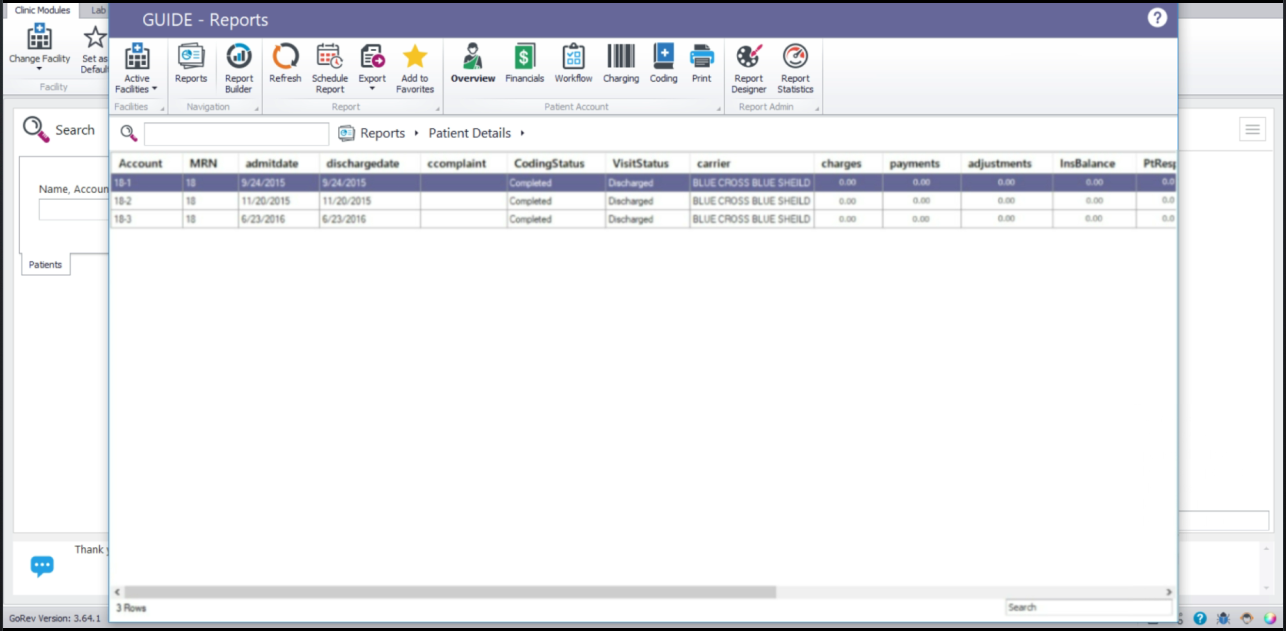This screenshot has height=631, width=1286.
Task: Click the grid scrollbar right arrow
Action: 1168,592
